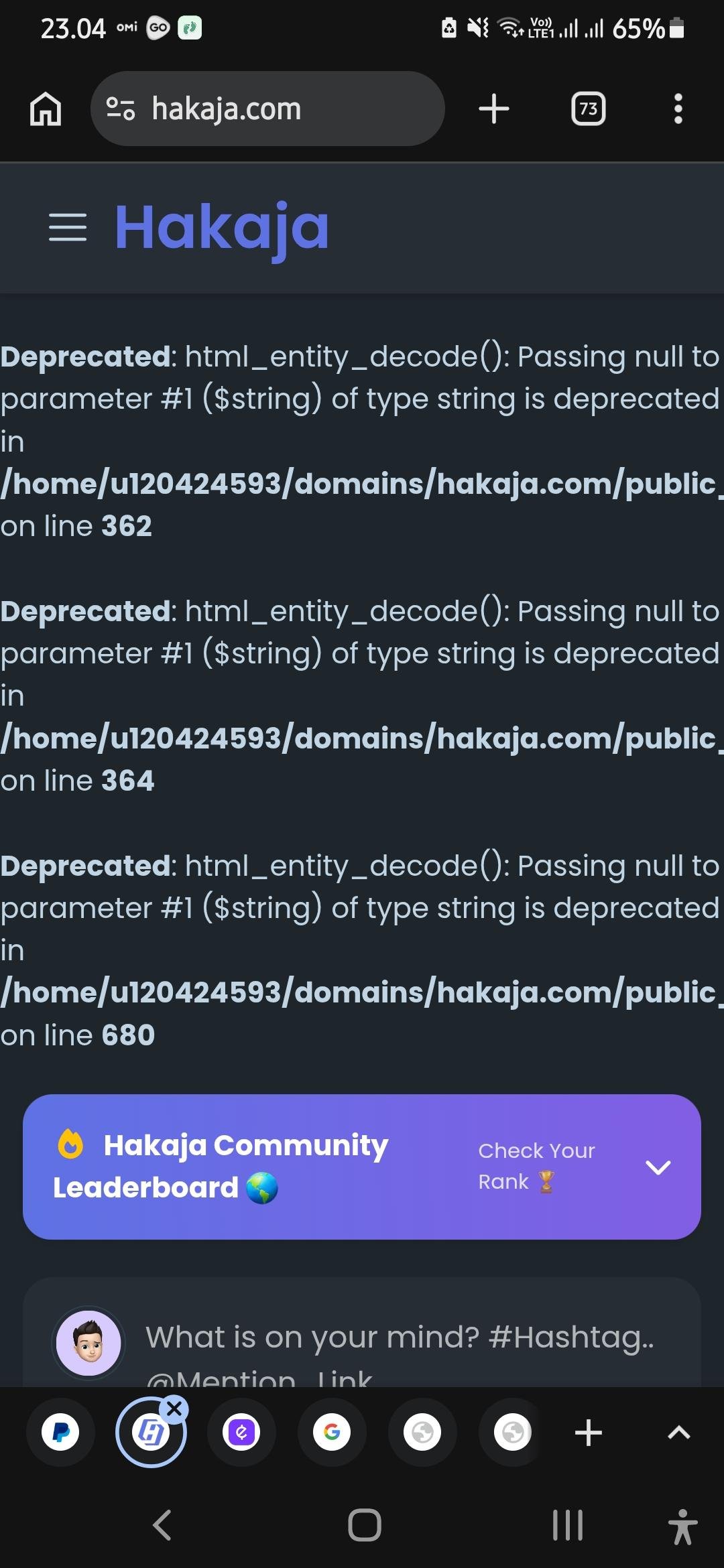Screen dimensions: 724x1568
Task: Click the Hakaja Community Leaderboard banner
Action: [221, 1166]
